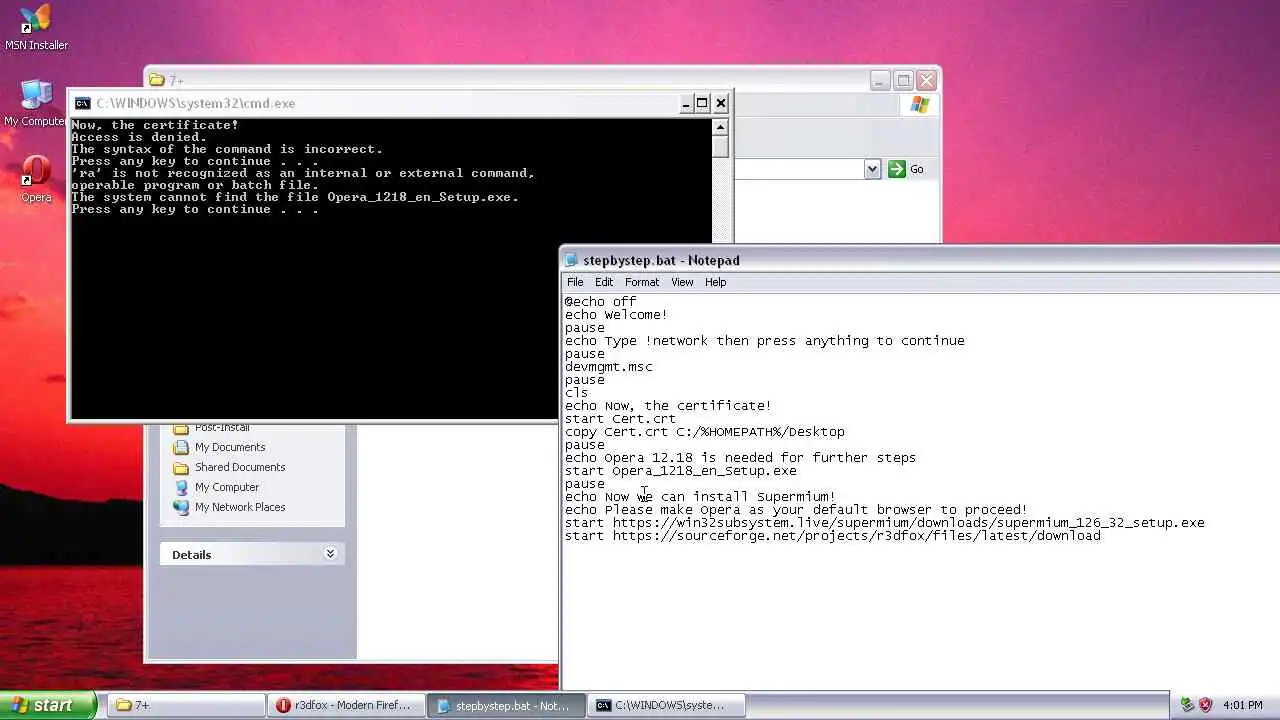Launch the Opera desktop shortcut
The height and width of the screenshot is (720, 1280).
point(36,179)
